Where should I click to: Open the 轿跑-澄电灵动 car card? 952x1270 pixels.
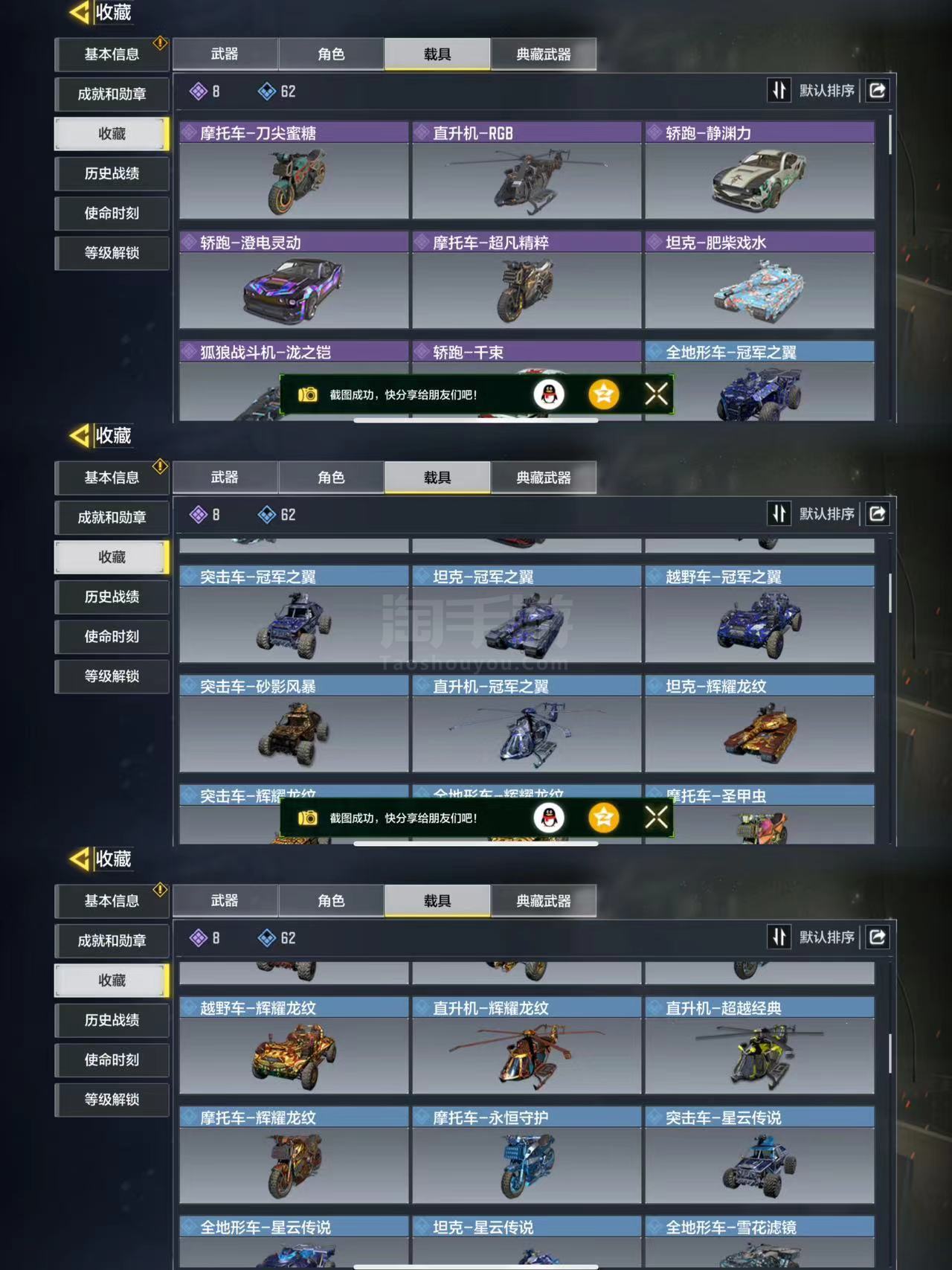click(294, 280)
